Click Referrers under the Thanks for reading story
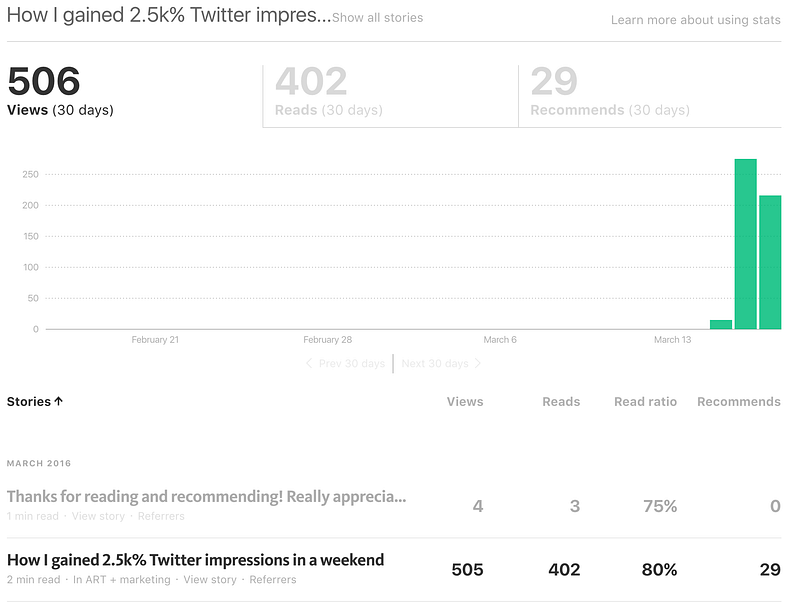Screen dimensions: 800x612 [x=161, y=516]
